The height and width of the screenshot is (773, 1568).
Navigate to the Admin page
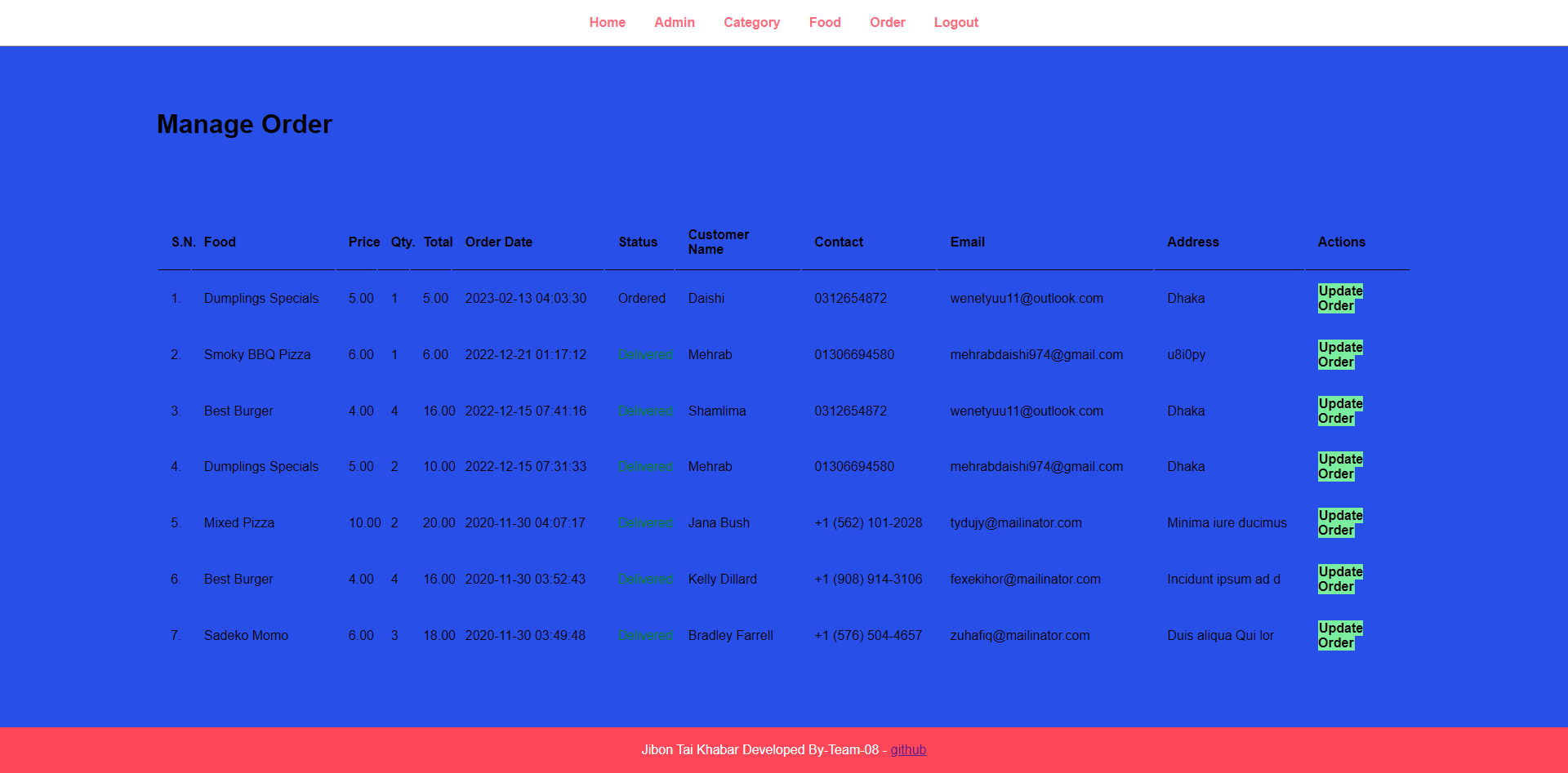click(674, 22)
